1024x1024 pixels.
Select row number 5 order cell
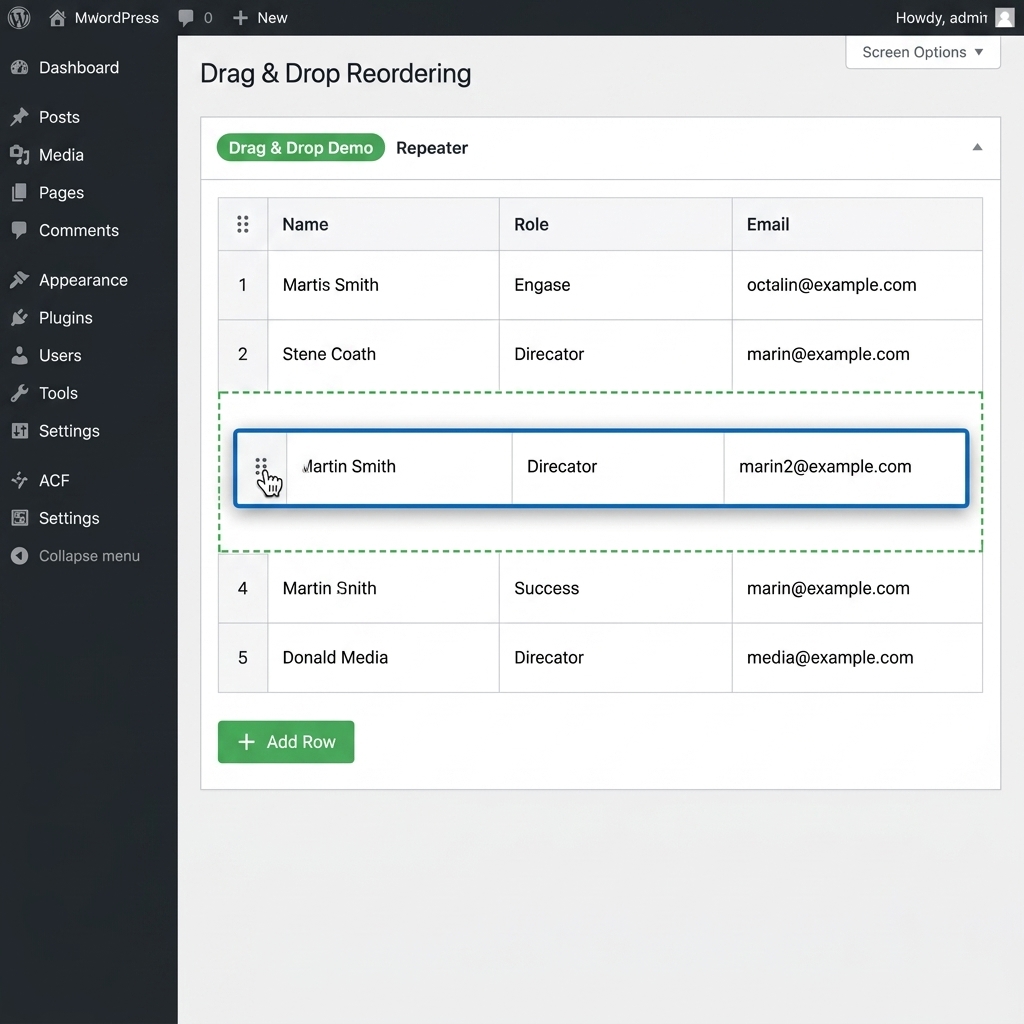(x=243, y=657)
